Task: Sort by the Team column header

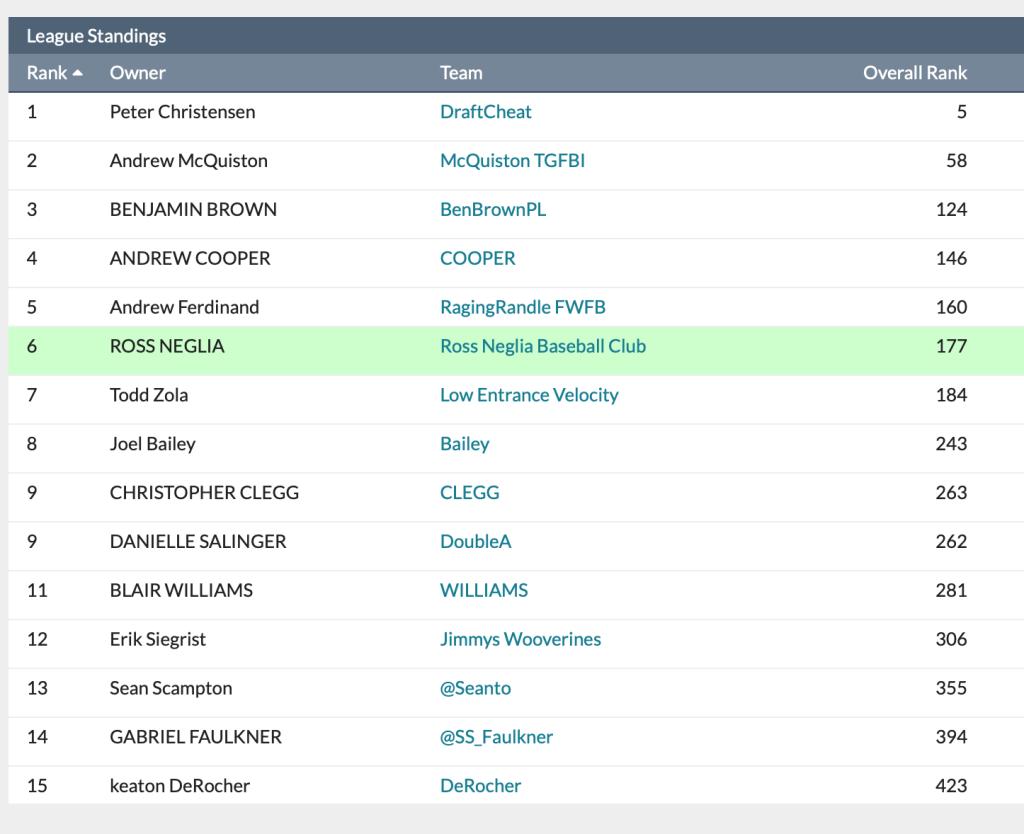Action: (x=461, y=73)
